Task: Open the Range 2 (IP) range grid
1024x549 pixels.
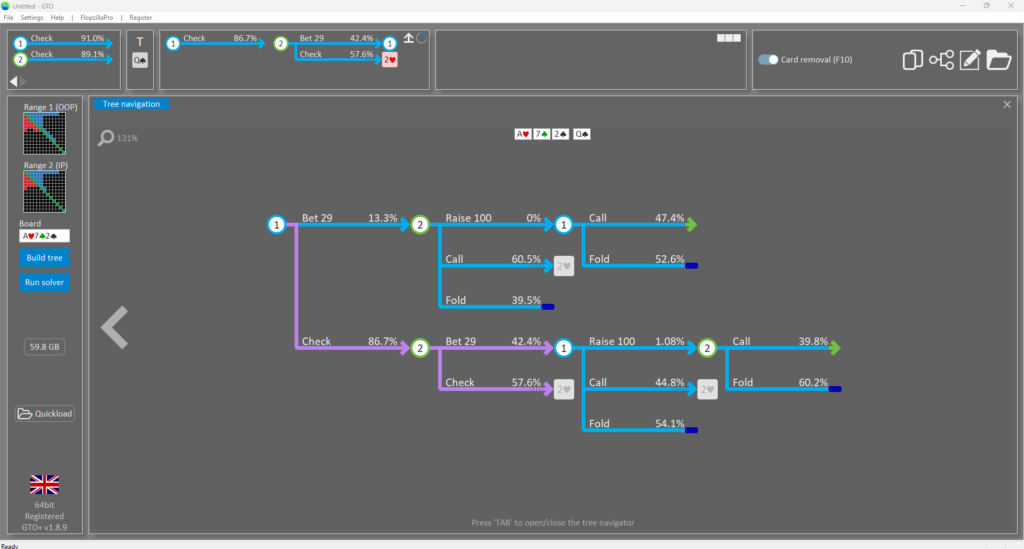Action: coord(44,191)
